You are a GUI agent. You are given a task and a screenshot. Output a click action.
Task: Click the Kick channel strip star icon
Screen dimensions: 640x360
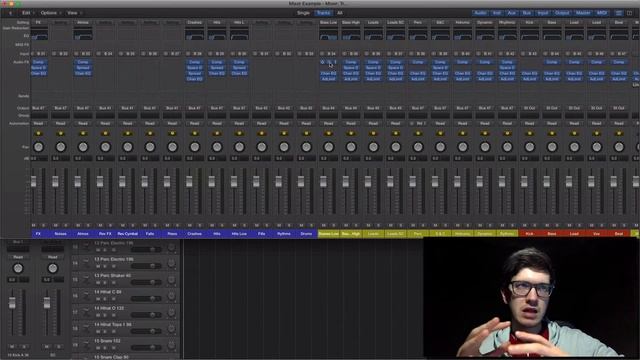529,133
